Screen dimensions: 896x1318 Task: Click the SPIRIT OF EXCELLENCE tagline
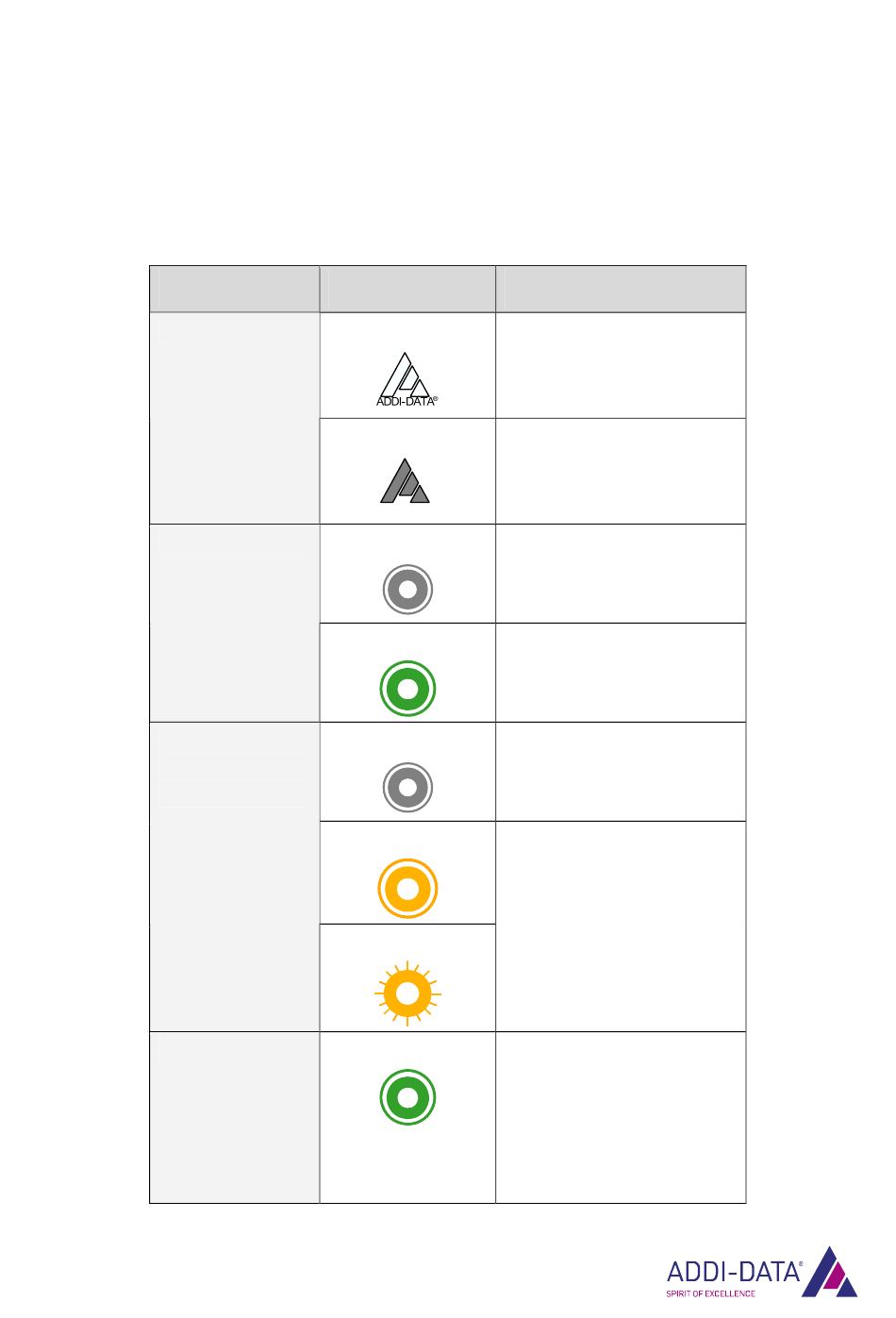tap(711, 1293)
